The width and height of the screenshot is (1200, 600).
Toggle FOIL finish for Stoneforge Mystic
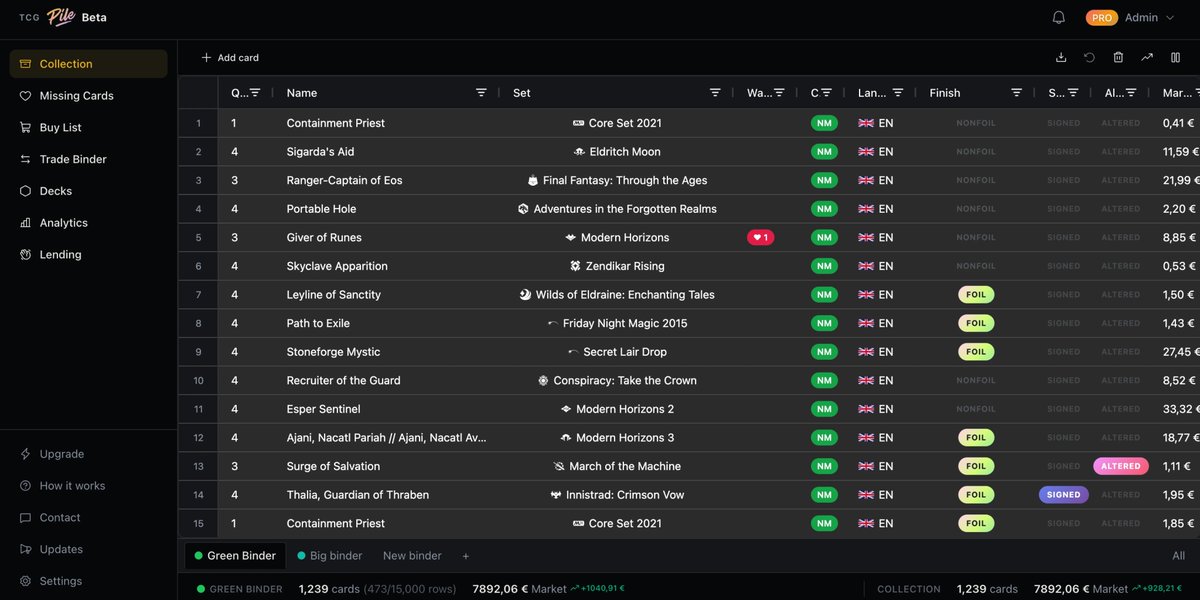pyautogui.click(x=976, y=352)
